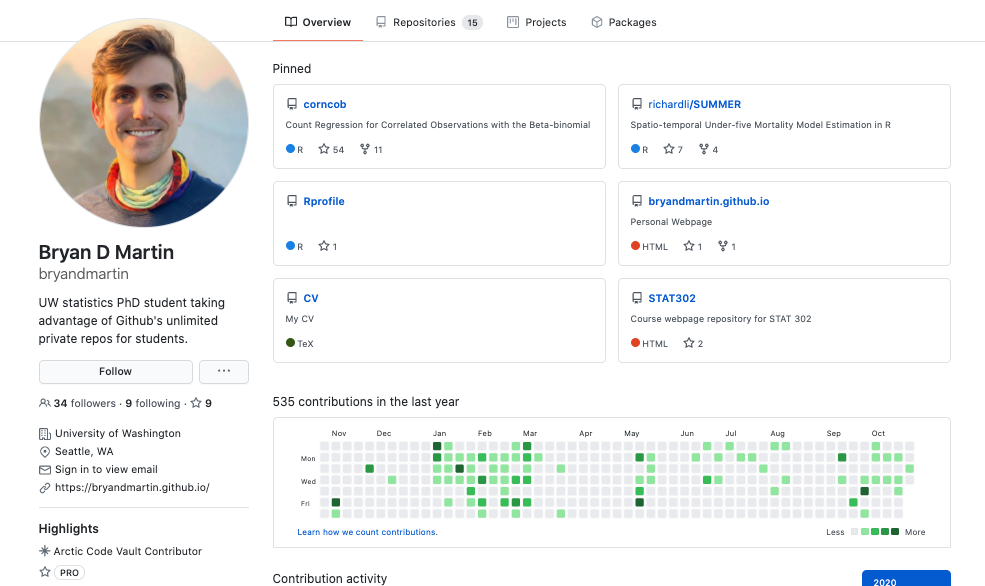Click the red HTML language dot on STAT302
This screenshot has height=586, width=985.
point(635,342)
